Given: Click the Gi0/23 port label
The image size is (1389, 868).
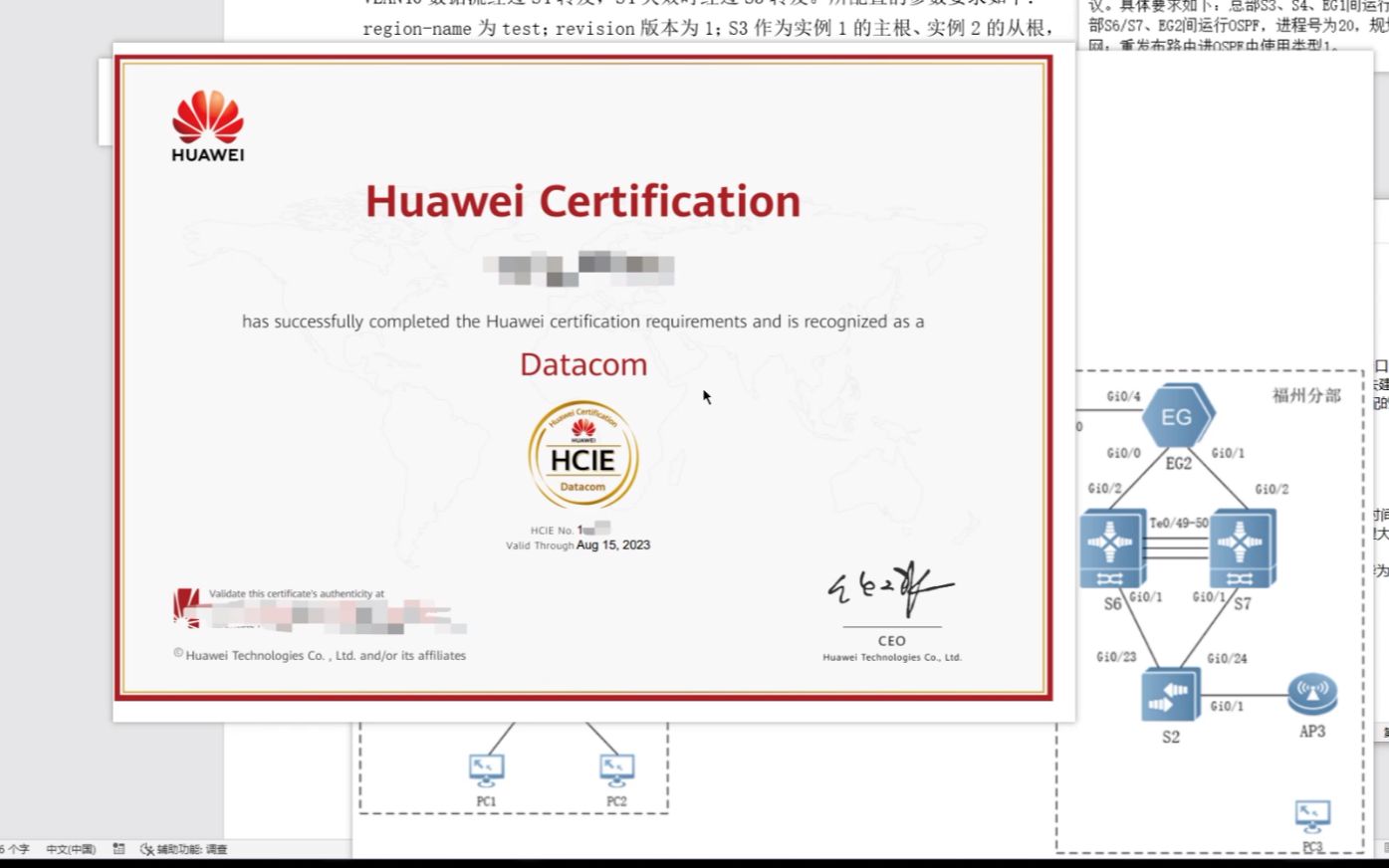Looking at the screenshot, I should [1116, 657].
